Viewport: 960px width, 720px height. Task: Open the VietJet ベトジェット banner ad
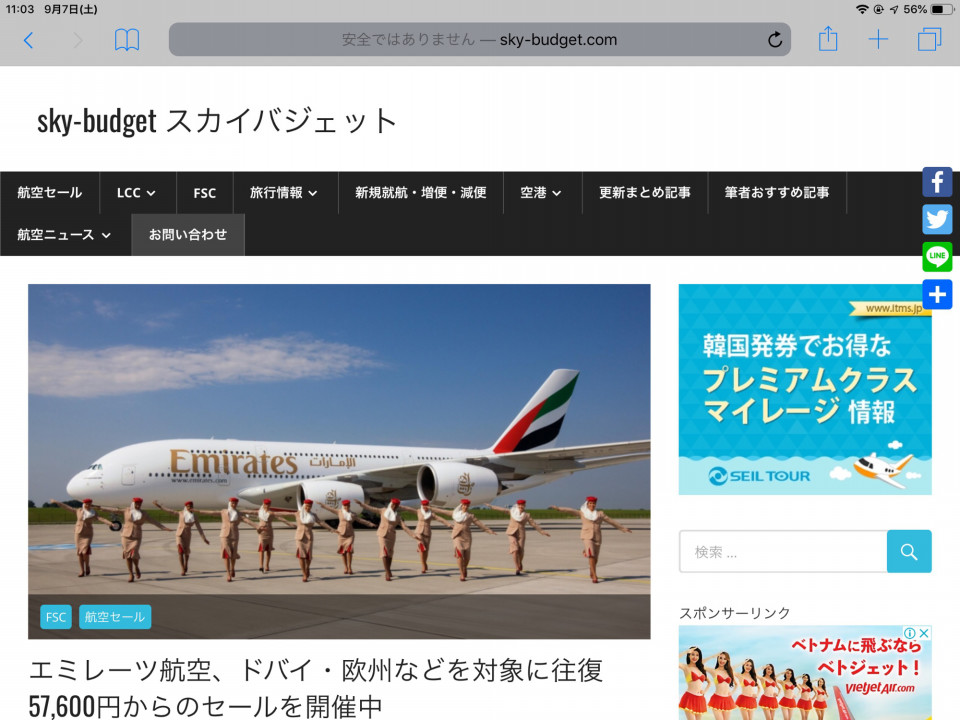pos(805,673)
